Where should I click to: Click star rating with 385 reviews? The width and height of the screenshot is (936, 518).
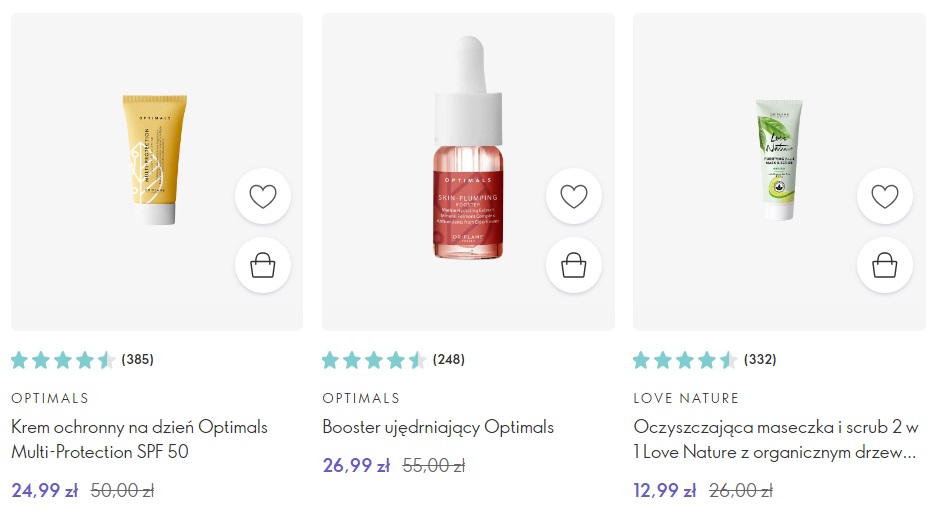click(x=82, y=360)
